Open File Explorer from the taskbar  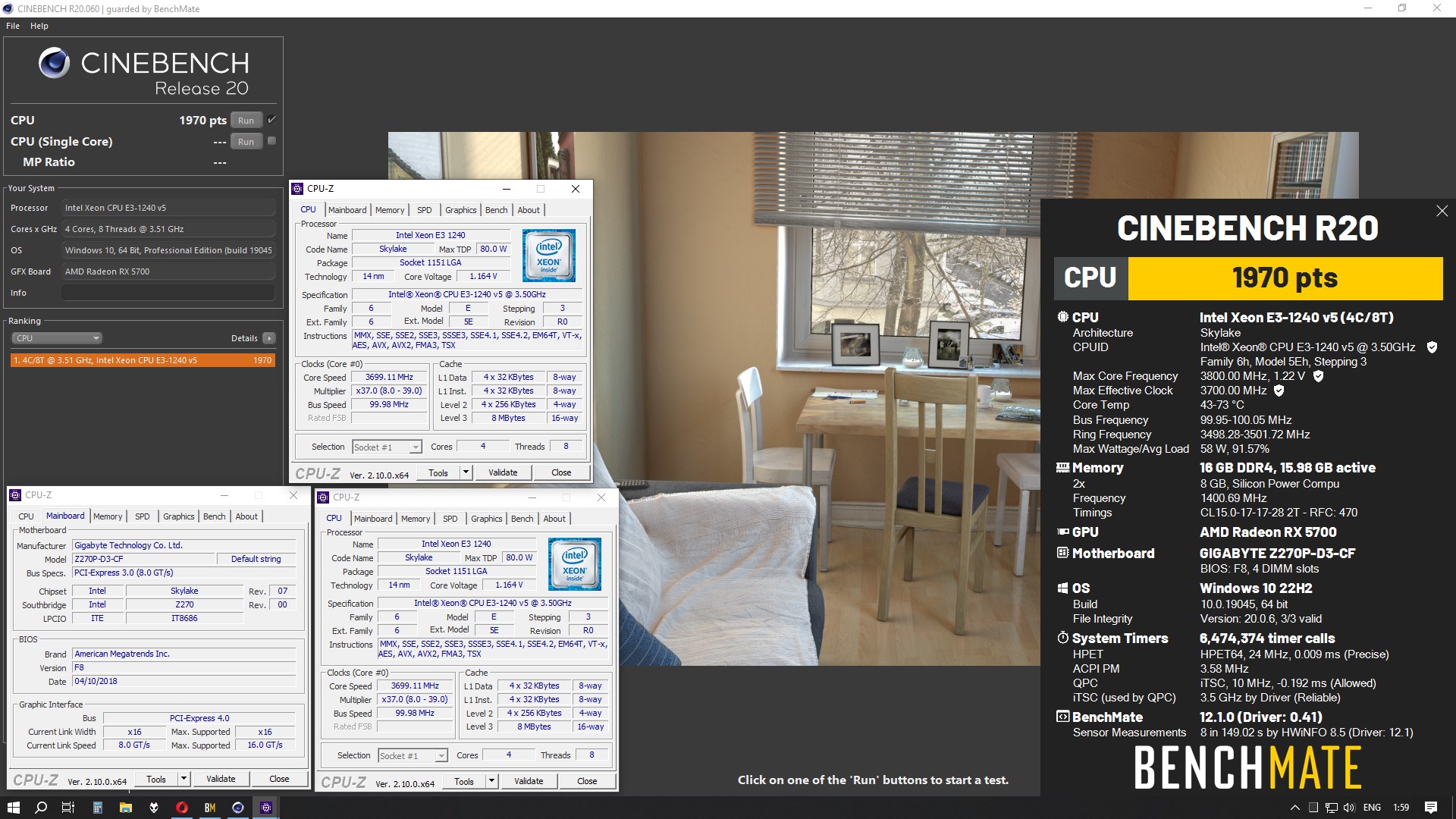[x=125, y=808]
